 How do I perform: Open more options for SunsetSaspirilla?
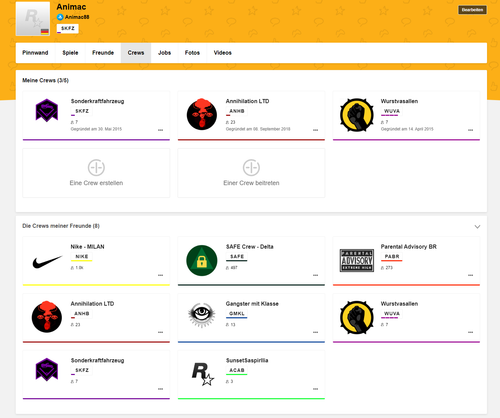point(315,389)
